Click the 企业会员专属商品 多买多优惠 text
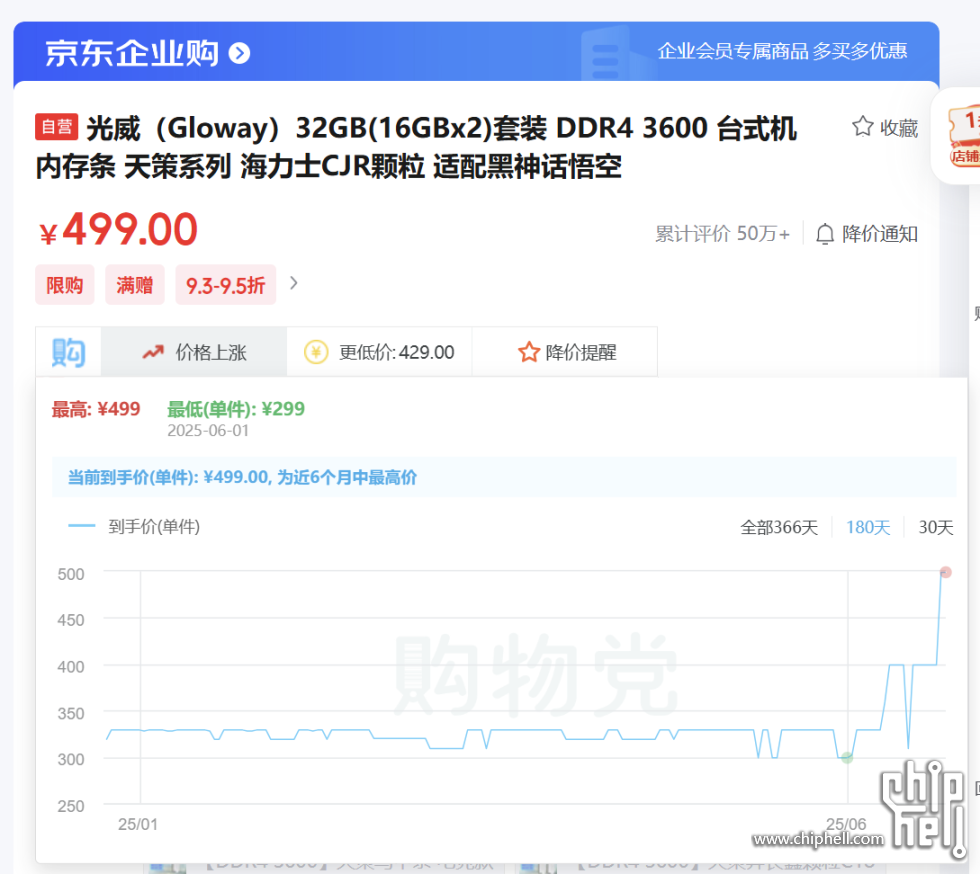Screen dimensions: 980x874 click(782, 51)
